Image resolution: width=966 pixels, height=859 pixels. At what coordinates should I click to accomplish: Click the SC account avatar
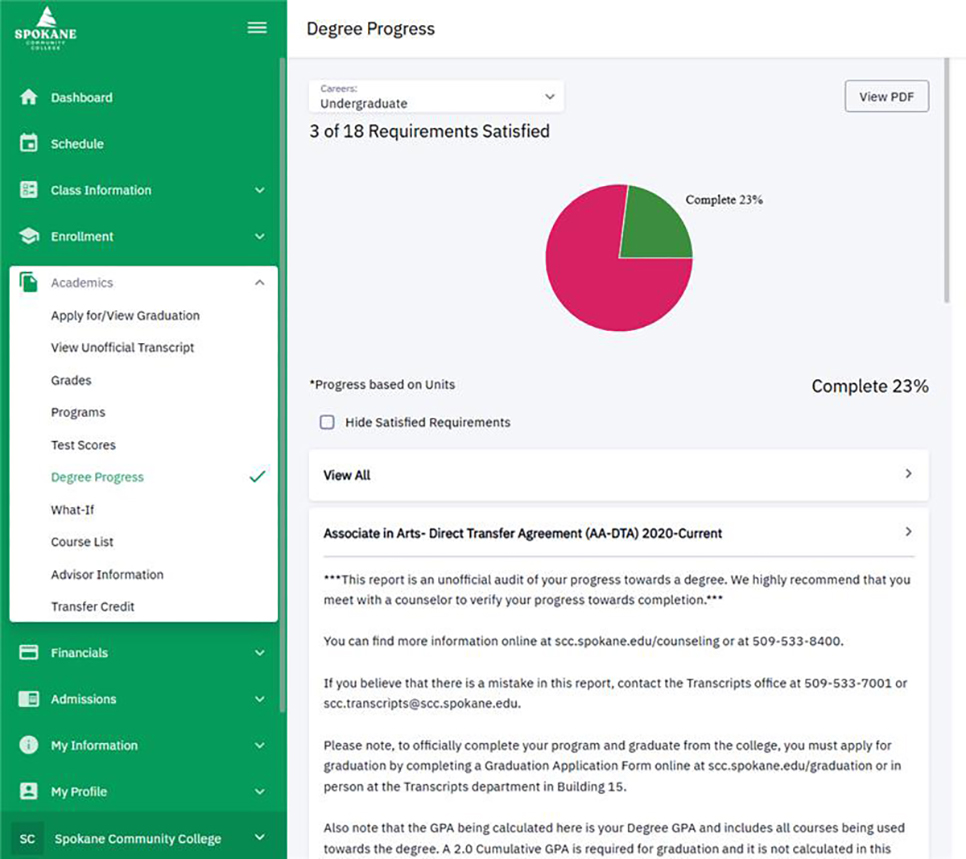(27, 838)
